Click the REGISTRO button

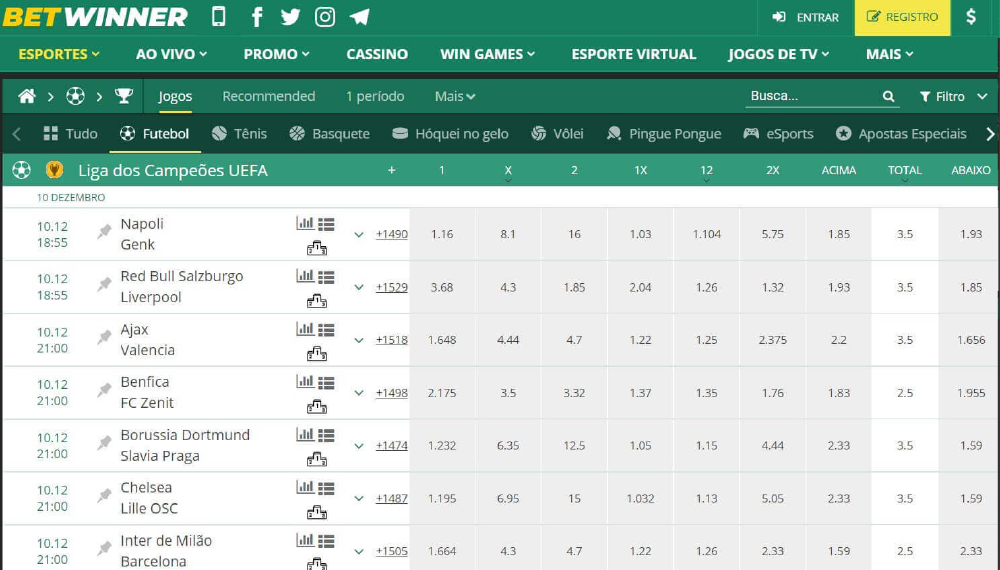pyautogui.click(x=902, y=17)
